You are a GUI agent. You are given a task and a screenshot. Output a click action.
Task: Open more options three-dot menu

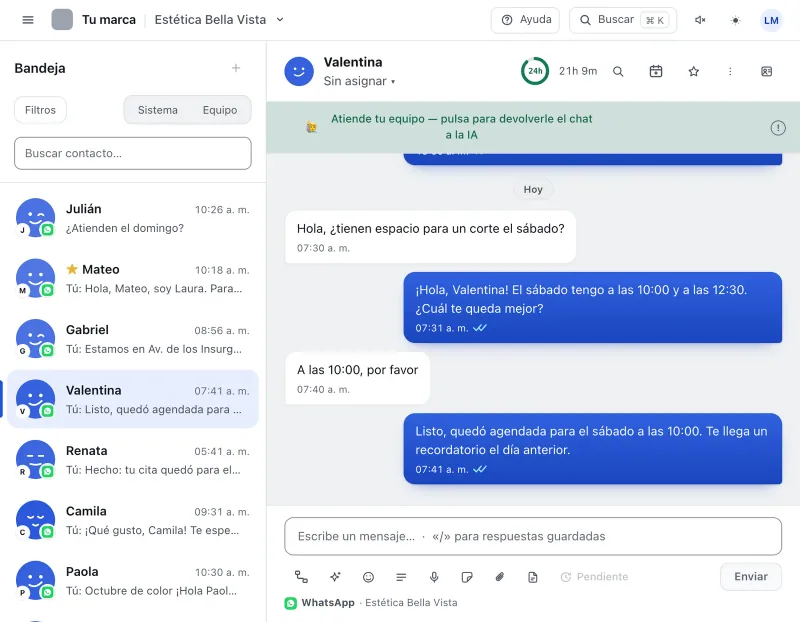pyautogui.click(x=730, y=71)
